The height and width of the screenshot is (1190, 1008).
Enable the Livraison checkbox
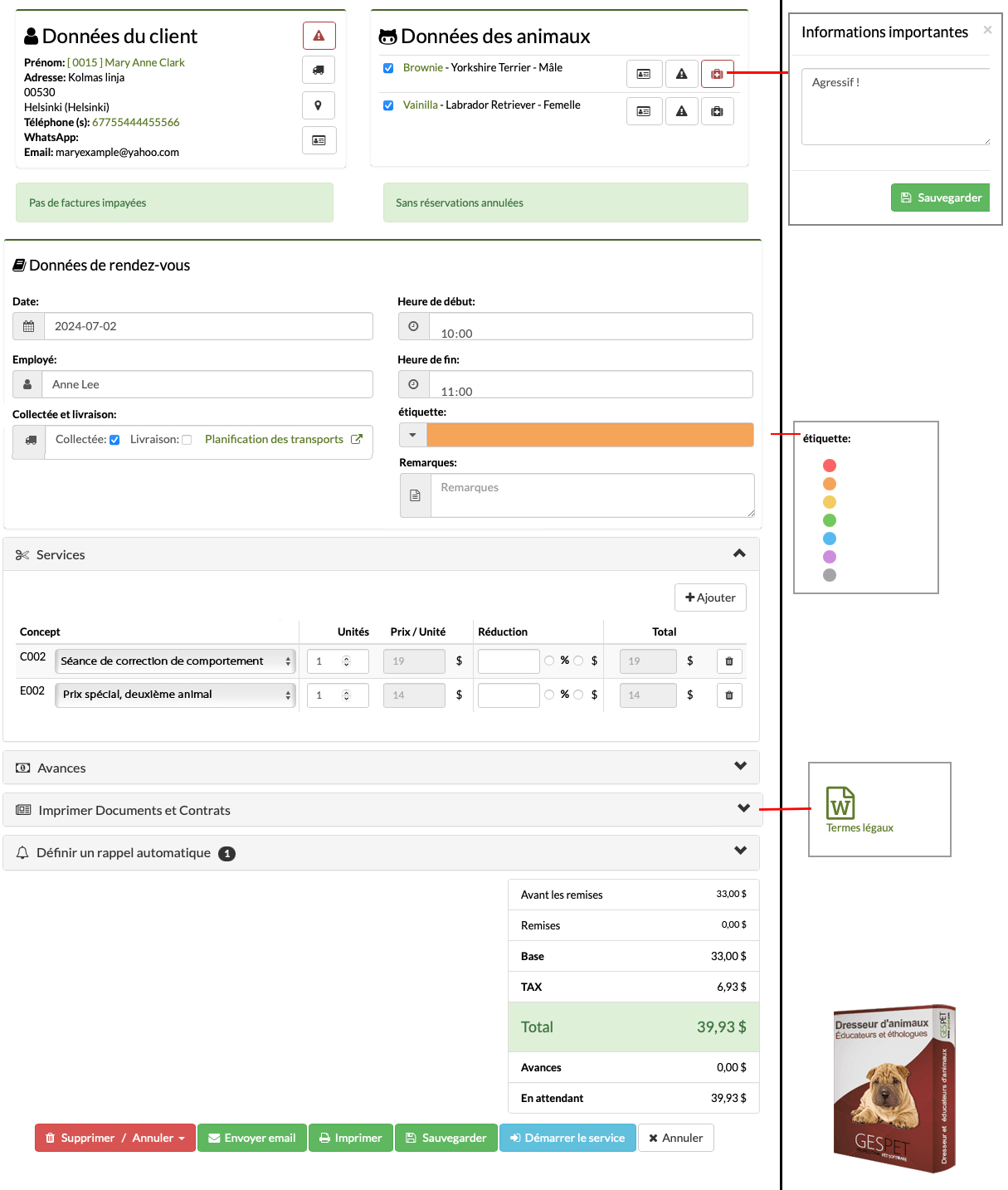[x=187, y=440]
